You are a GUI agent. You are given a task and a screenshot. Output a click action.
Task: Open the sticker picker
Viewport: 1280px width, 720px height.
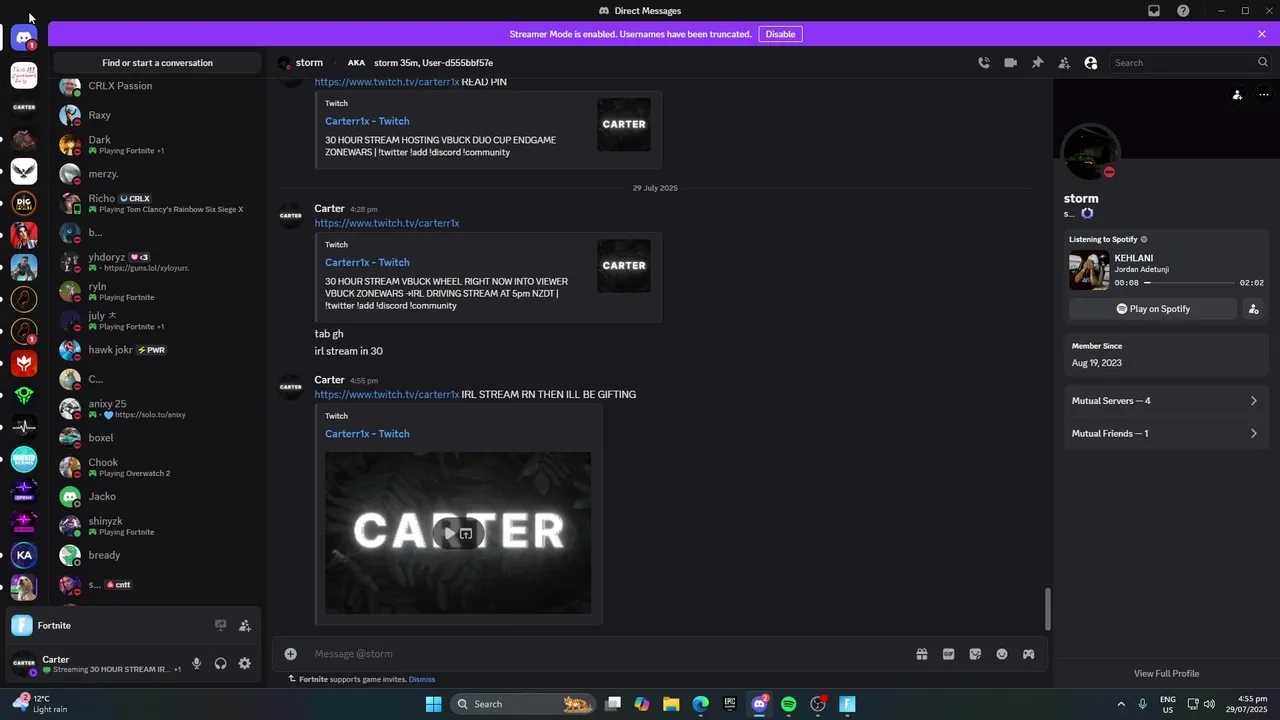tap(975, 654)
